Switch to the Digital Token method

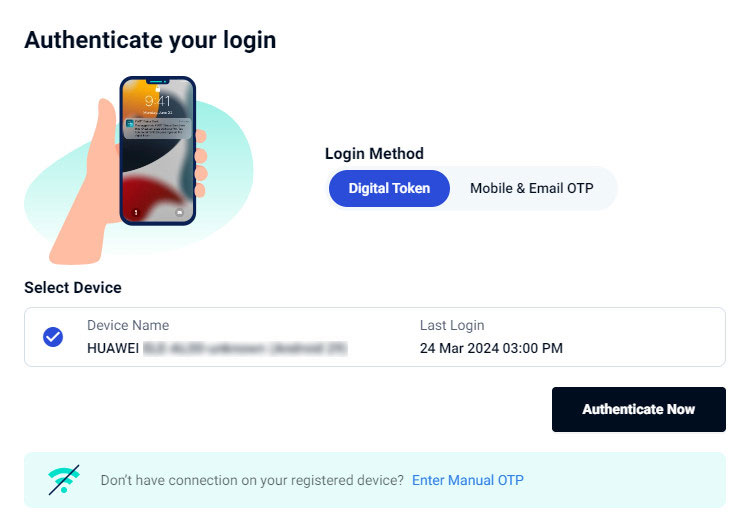pyautogui.click(x=389, y=188)
